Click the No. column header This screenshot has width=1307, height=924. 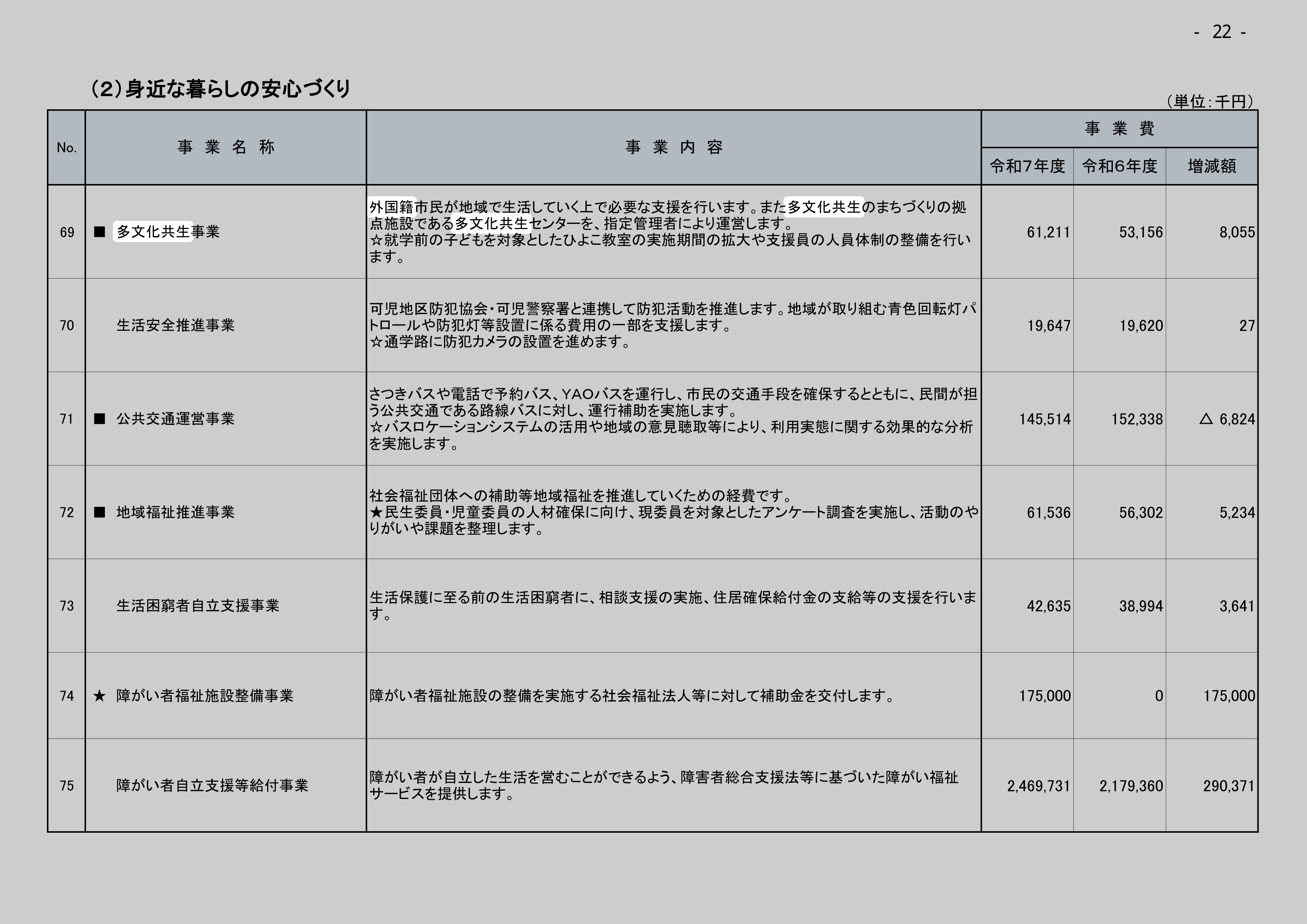(x=67, y=148)
